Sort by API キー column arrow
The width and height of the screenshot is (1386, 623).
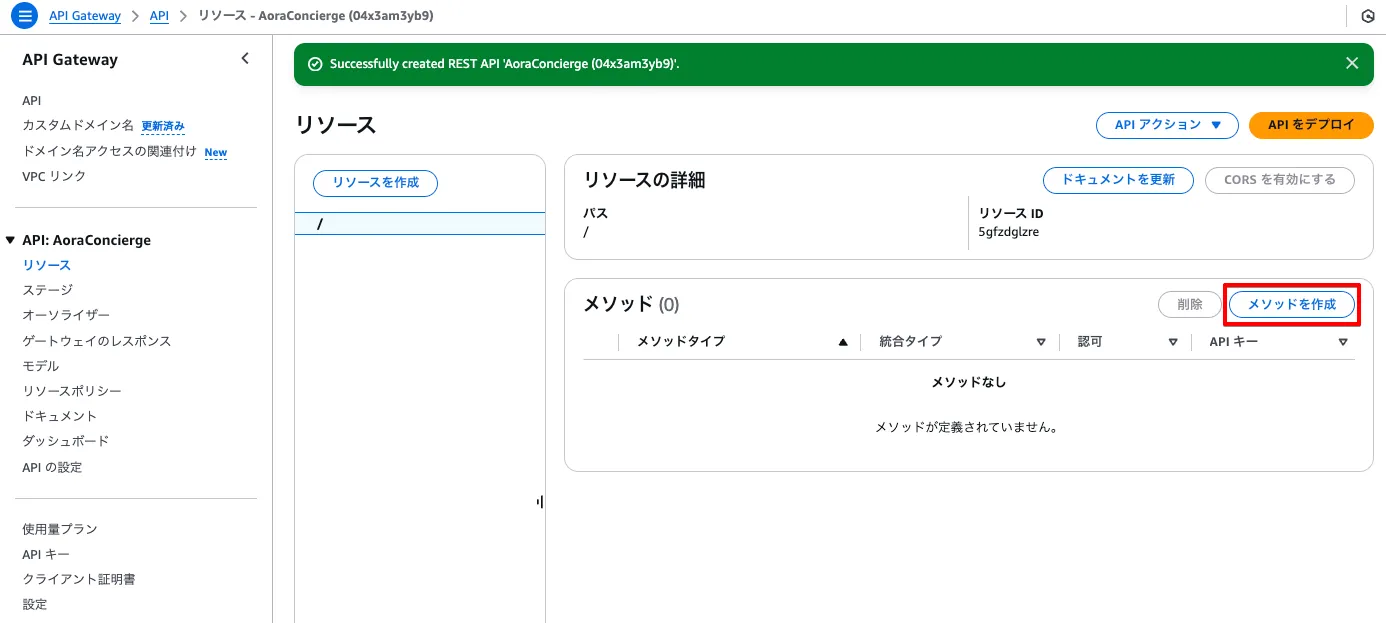(x=1343, y=342)
